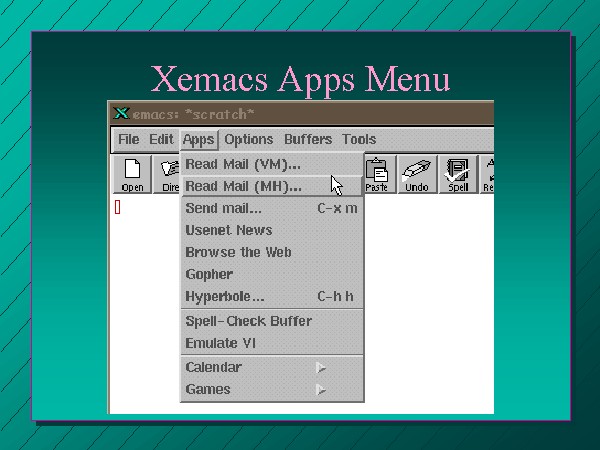Screen dimensions: 600x450
Task: Click the Dired folder toolbar icon
Action: [x=167, y=174]
